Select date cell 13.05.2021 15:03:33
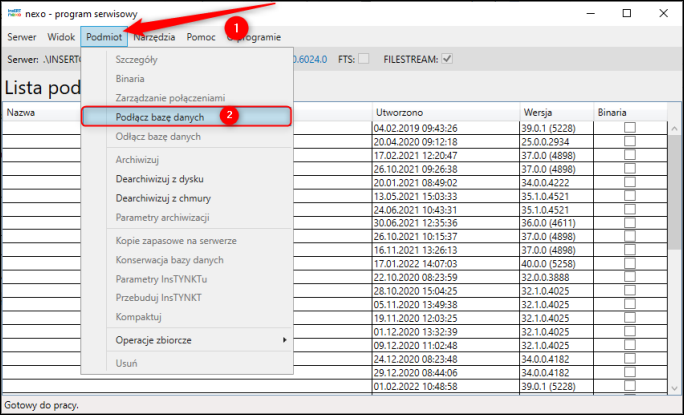684x415 pixels. [x=446, y=196]
